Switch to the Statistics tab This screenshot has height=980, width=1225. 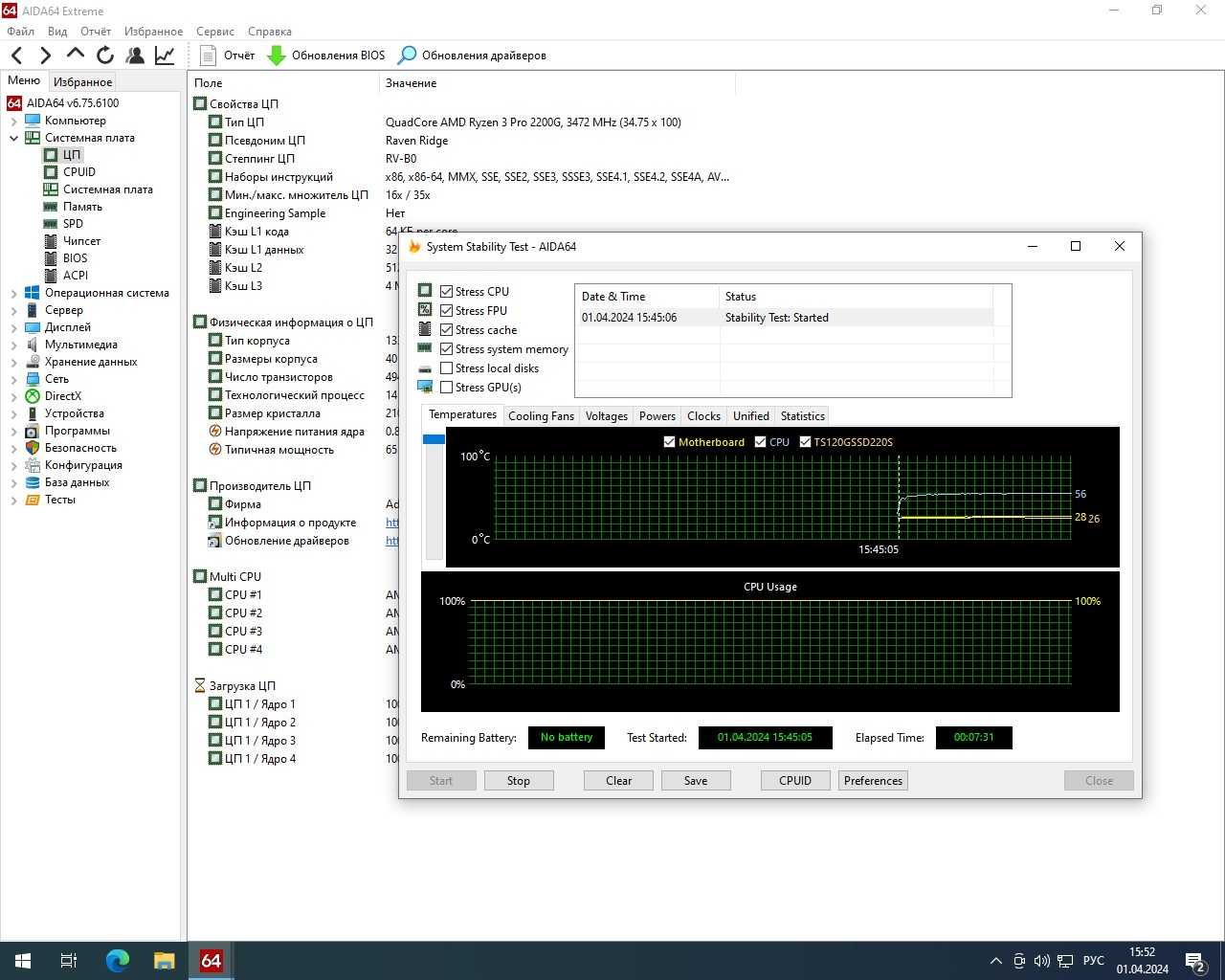pos(802,416)
